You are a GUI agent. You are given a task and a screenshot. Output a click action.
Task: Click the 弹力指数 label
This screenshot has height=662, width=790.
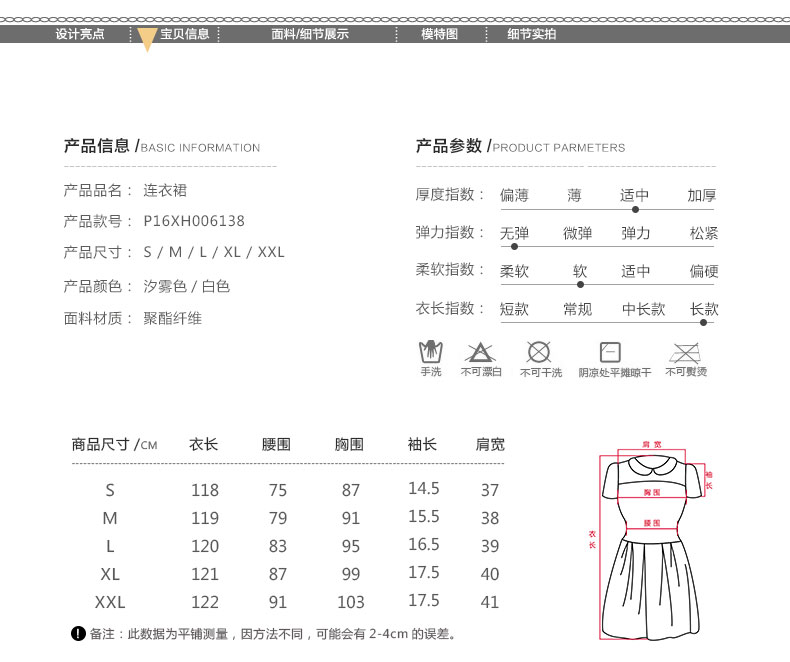449,232
